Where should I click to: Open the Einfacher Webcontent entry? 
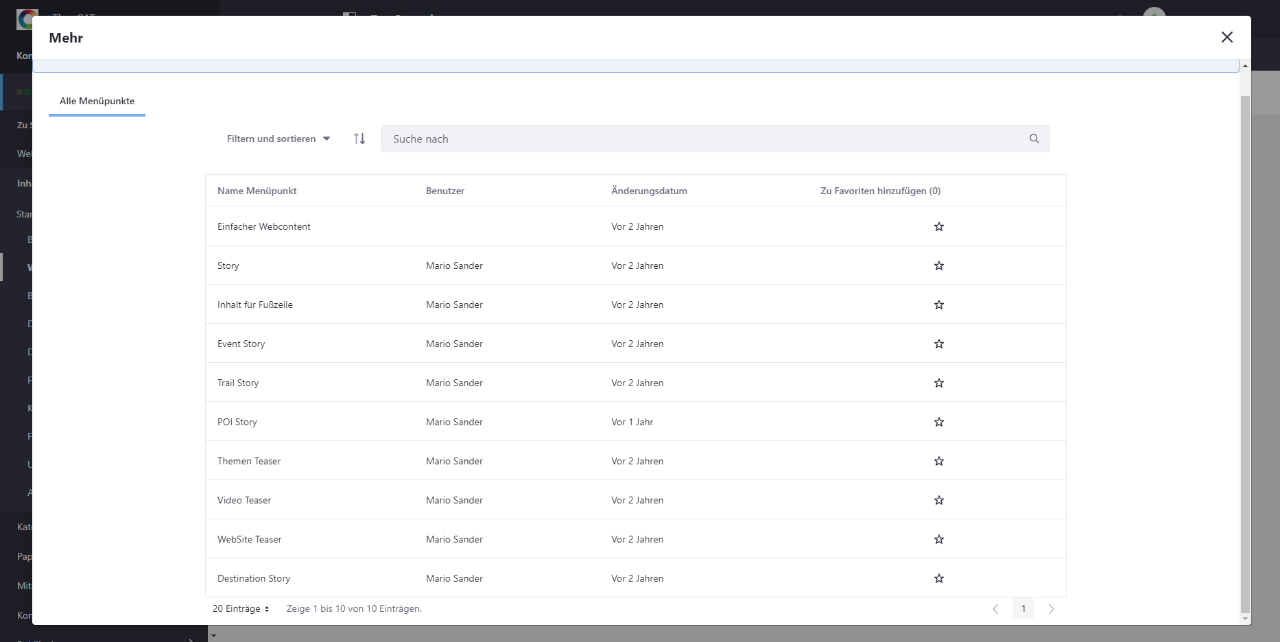(264, 227)
